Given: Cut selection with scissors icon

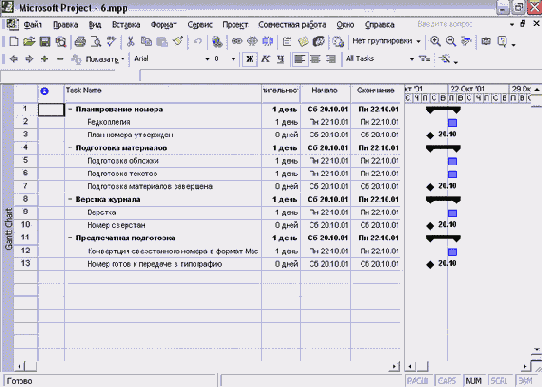Looking at the screenshot, I should (x=131, y=42).
